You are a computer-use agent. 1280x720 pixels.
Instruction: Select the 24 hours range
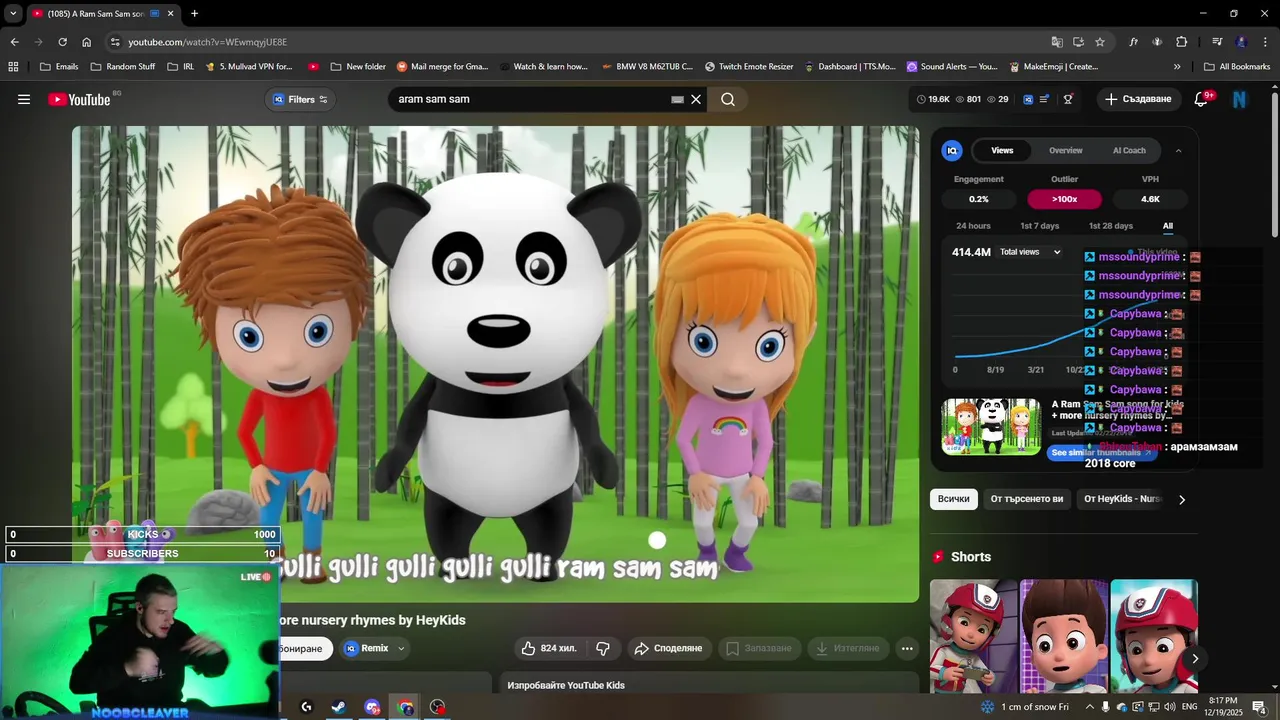coord(973,226)
